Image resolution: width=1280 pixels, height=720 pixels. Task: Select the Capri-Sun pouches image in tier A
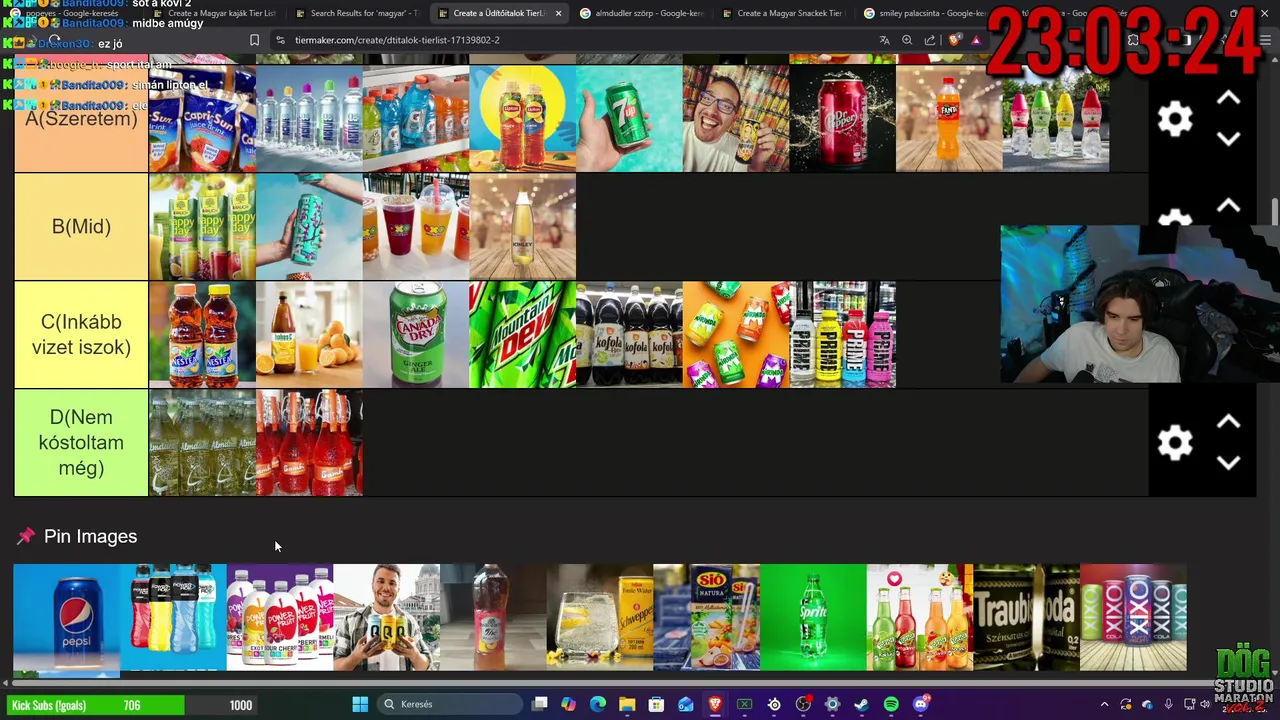pyautogui.click(x=202, y=118)
